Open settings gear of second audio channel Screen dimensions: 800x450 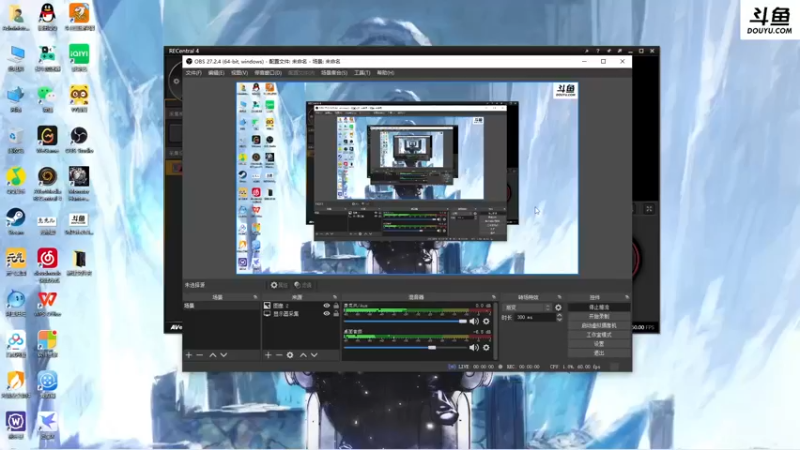click(x=486, y=347)
